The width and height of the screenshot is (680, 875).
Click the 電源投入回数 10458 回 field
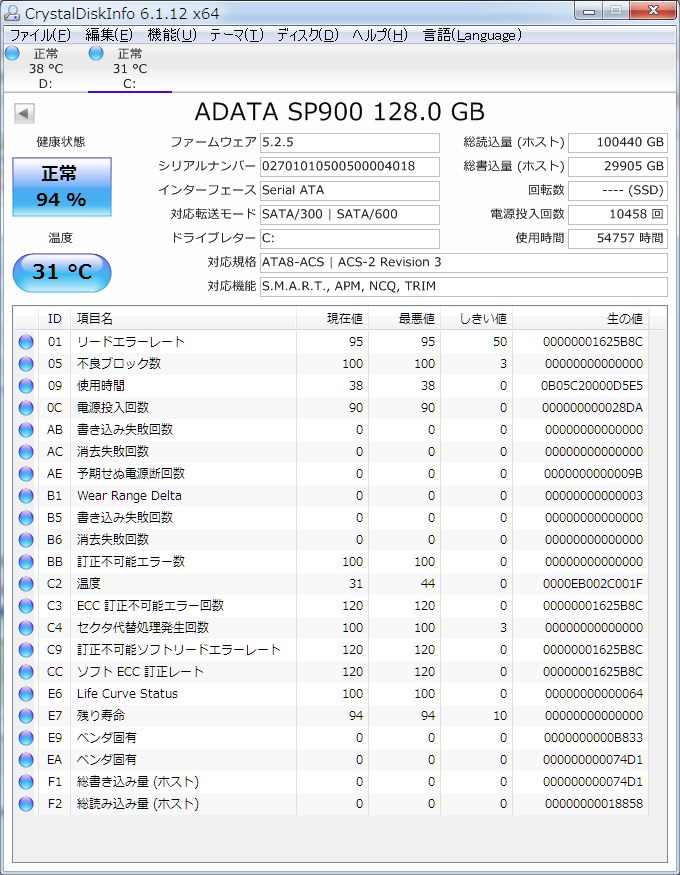[x=618, y=214]
